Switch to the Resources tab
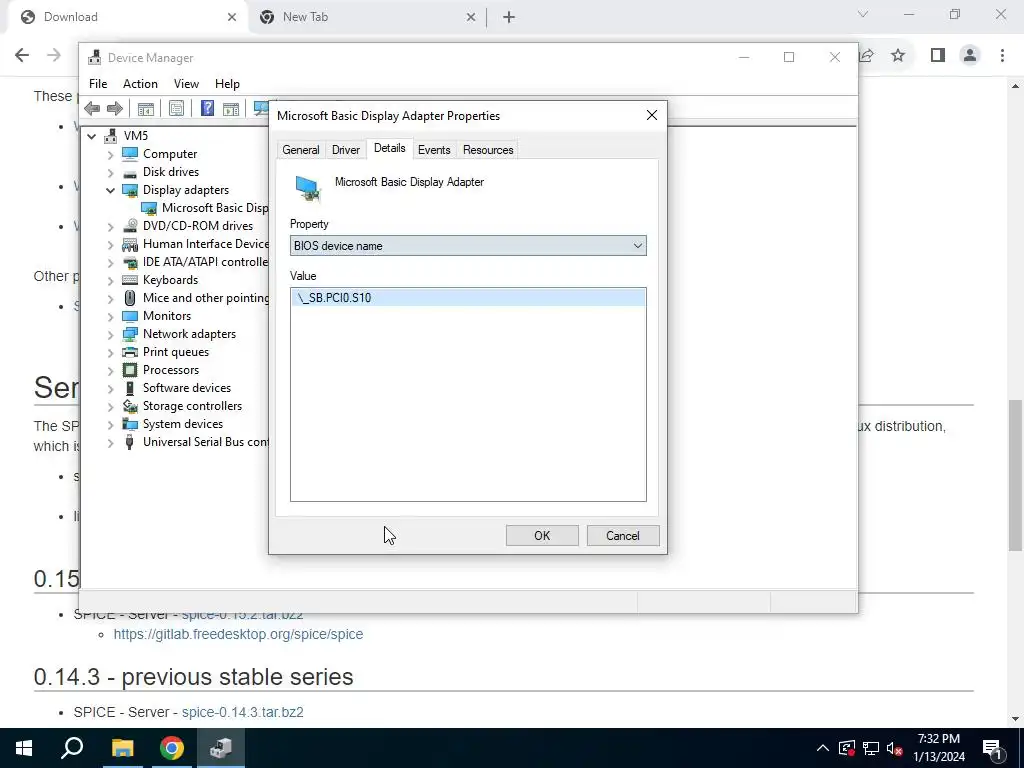This screenshot has height=768, width=1024. click(x=488, y=150)
